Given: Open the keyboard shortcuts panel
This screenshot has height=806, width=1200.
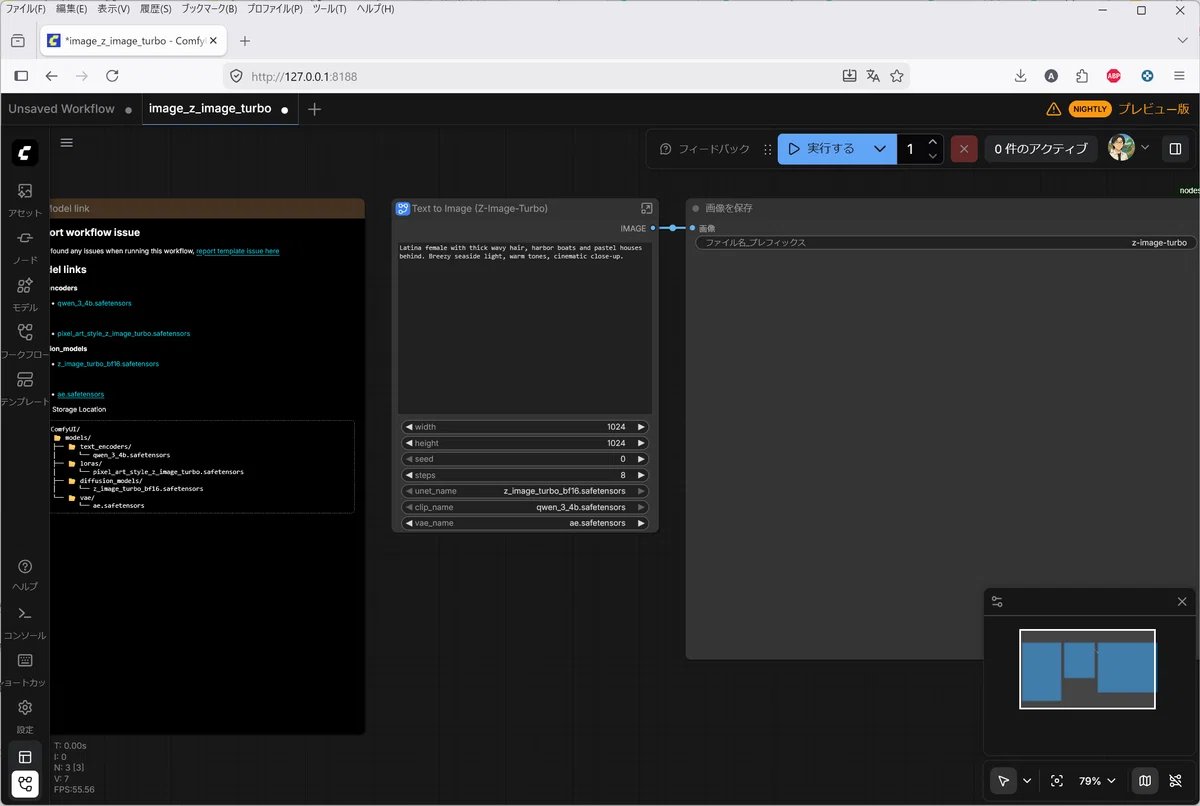Looking at the screenshot, I should (25, 669).
